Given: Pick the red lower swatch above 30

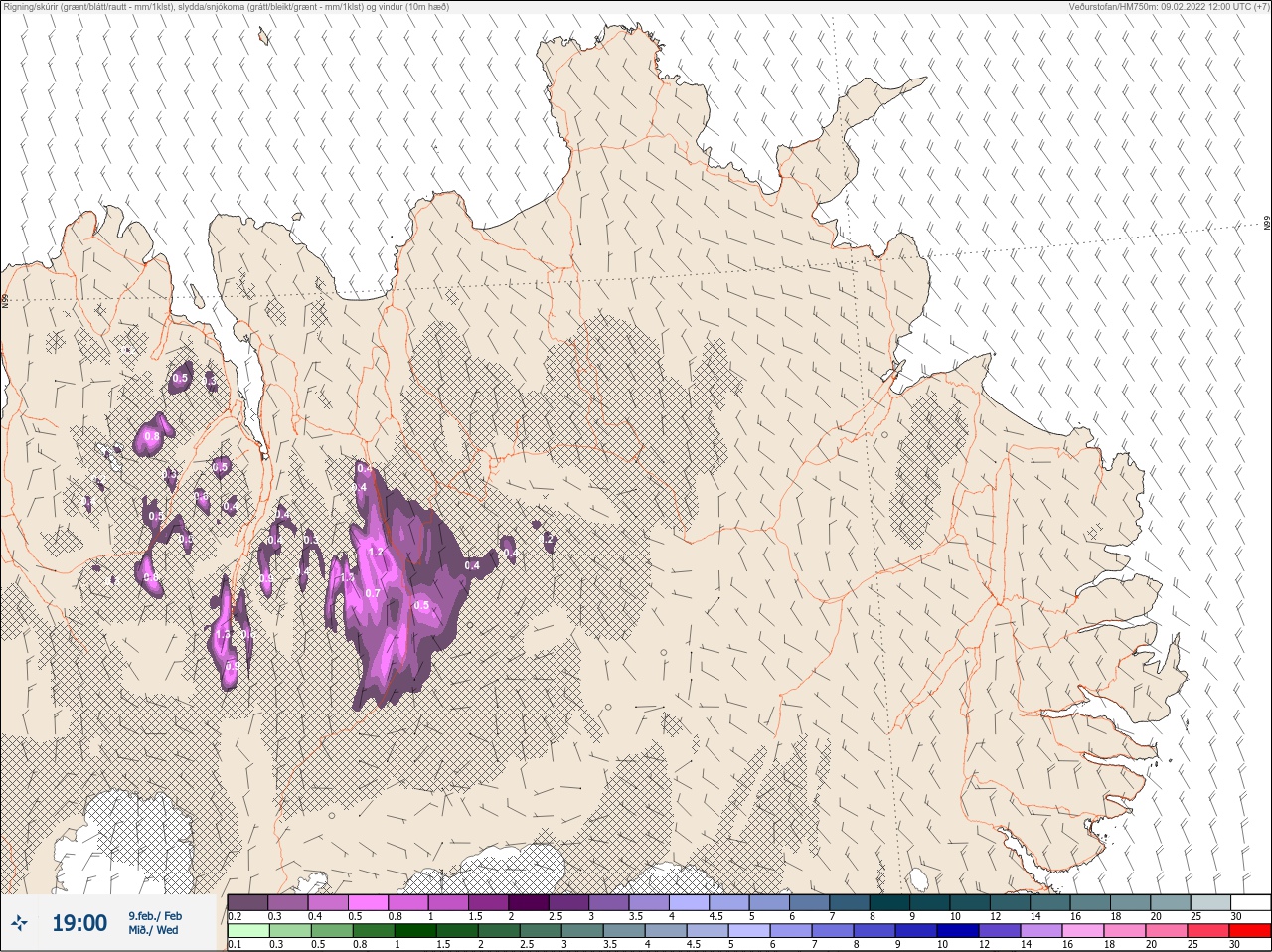Looking at the screenshot, I should [1250, 931].
